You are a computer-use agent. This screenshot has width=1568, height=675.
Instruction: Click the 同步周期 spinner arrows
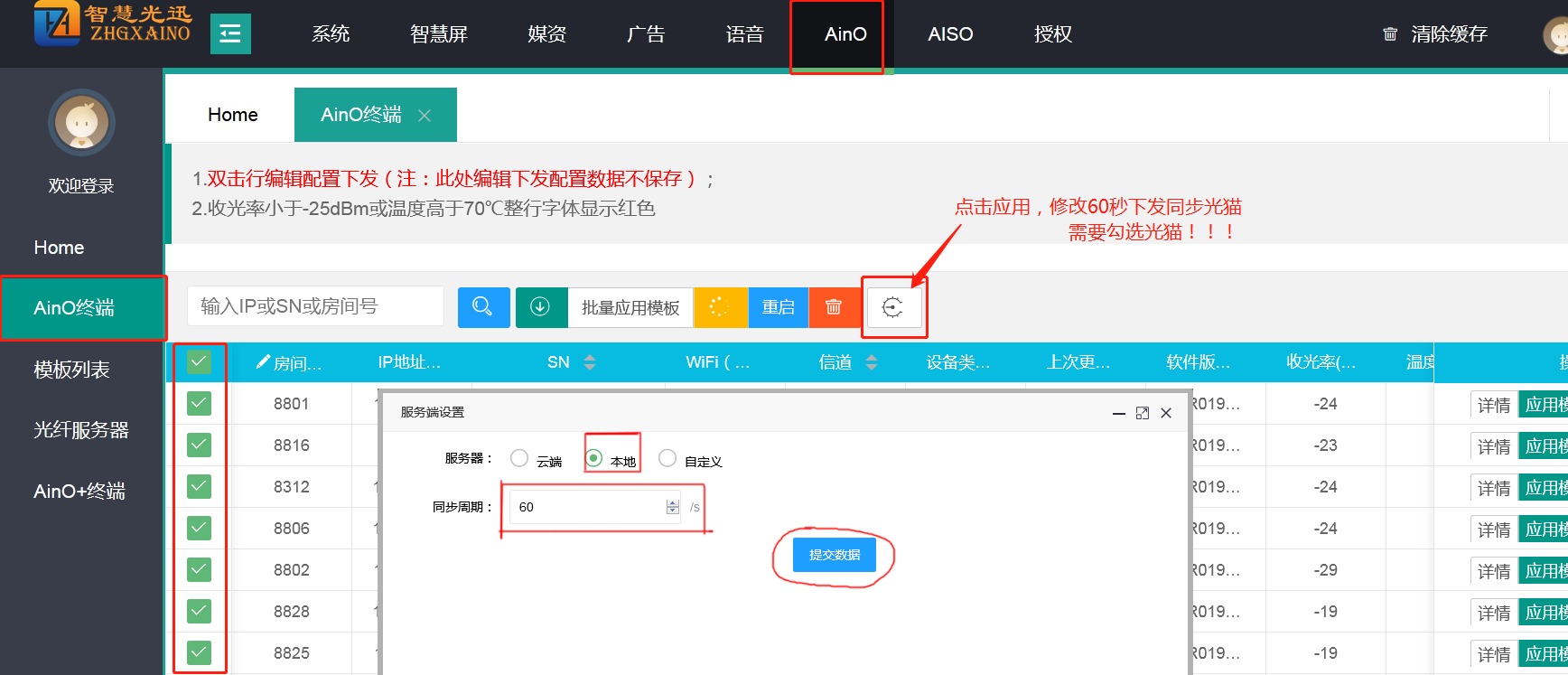point(672,507)
